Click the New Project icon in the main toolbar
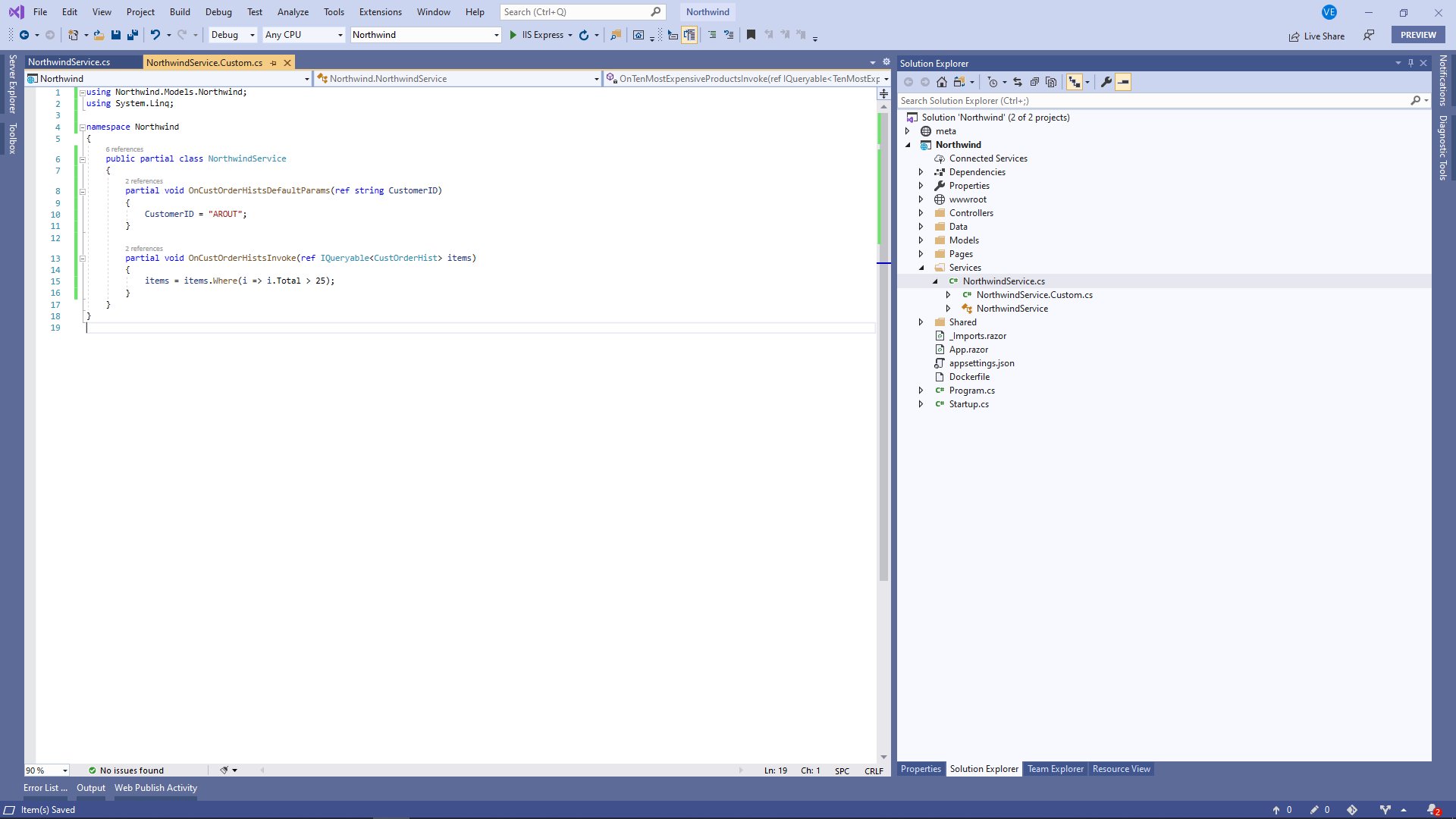The width and height of the screenshot is (1456, 819). coord(73,35)
